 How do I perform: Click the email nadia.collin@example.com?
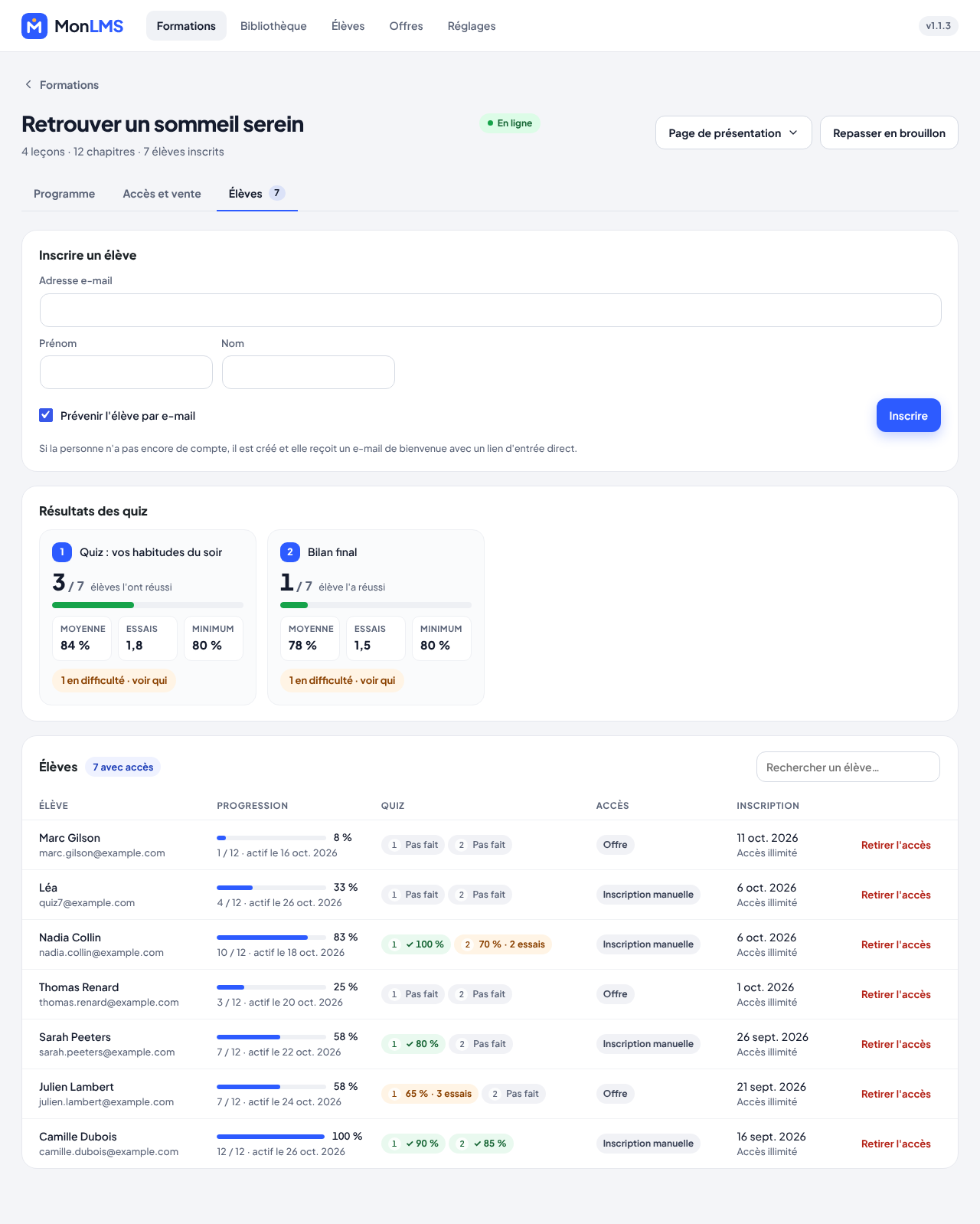(101, 953)
